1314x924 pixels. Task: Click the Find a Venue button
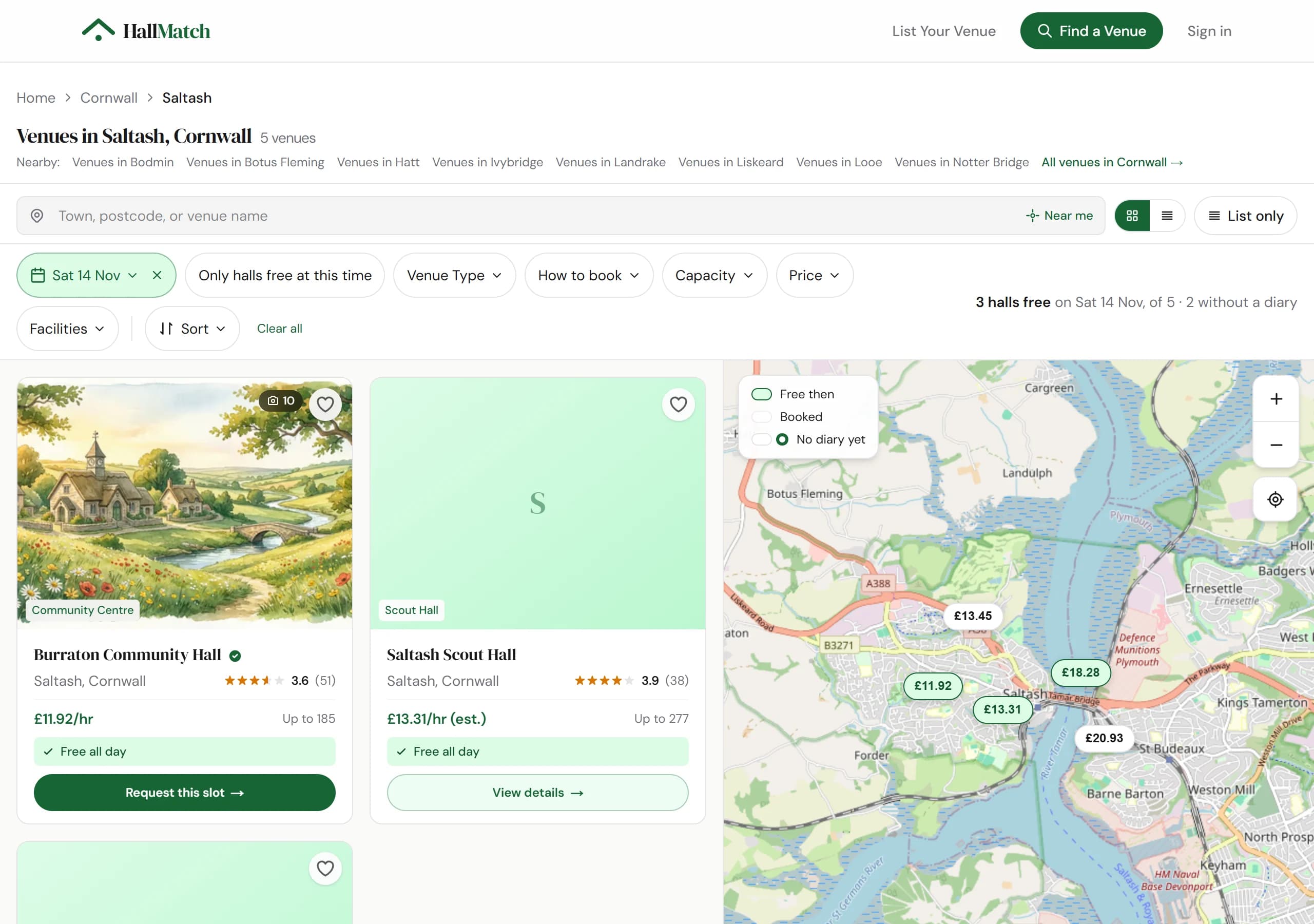(x=1091, y=31)
